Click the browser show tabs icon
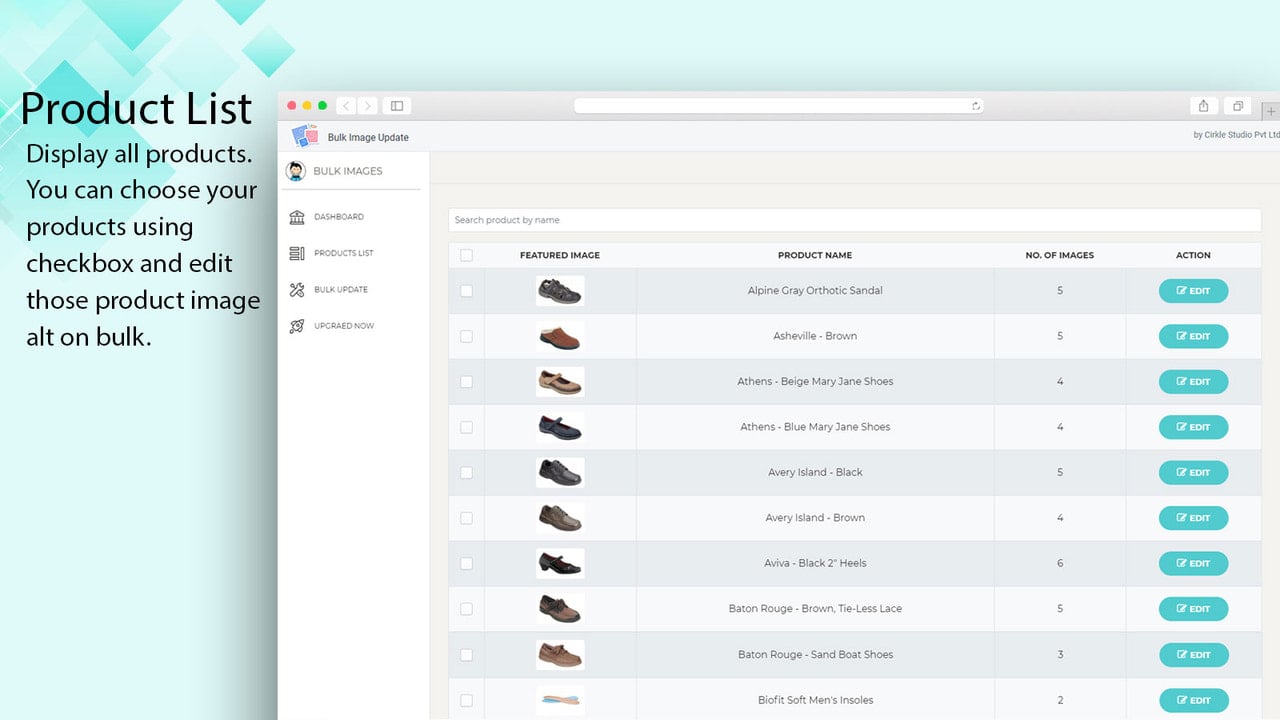 (1238, 105)
